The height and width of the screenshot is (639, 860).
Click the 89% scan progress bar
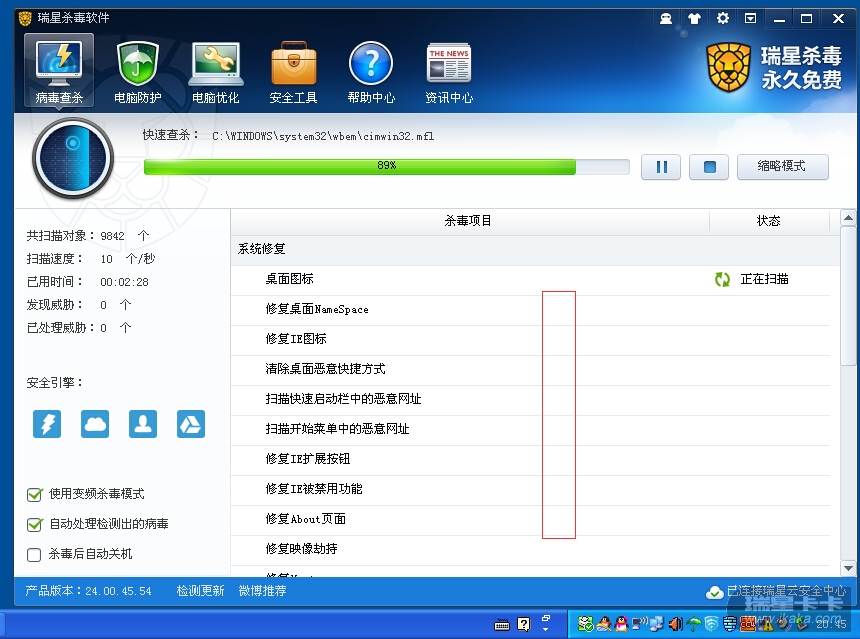pos(387,166)
